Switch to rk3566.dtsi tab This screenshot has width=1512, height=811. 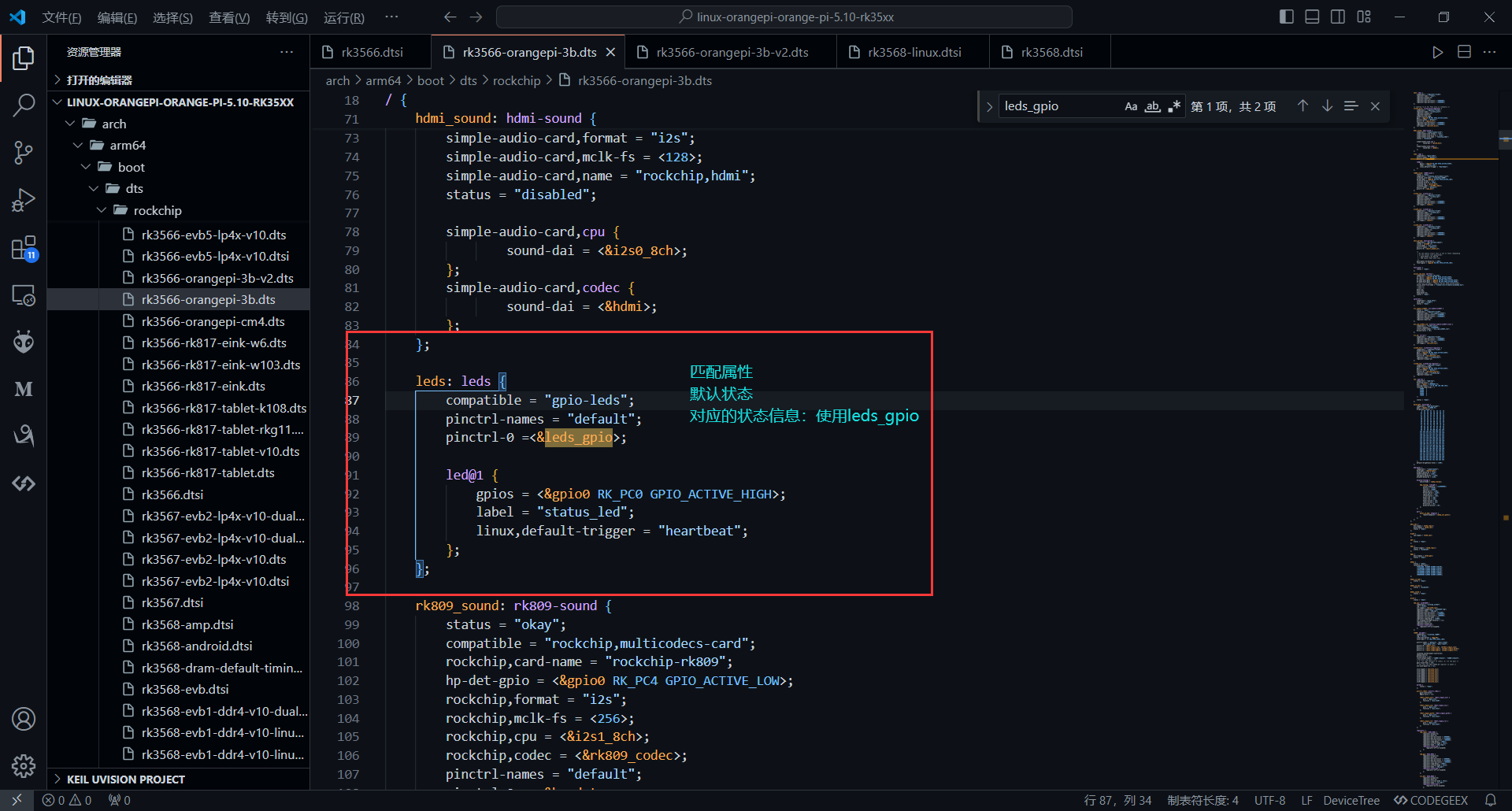371,52
